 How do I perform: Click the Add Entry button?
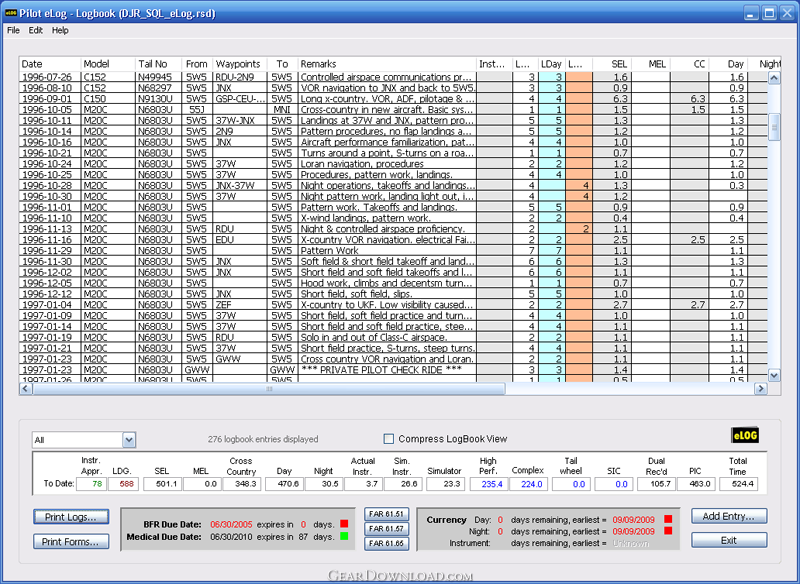click(x=729, y=516)
